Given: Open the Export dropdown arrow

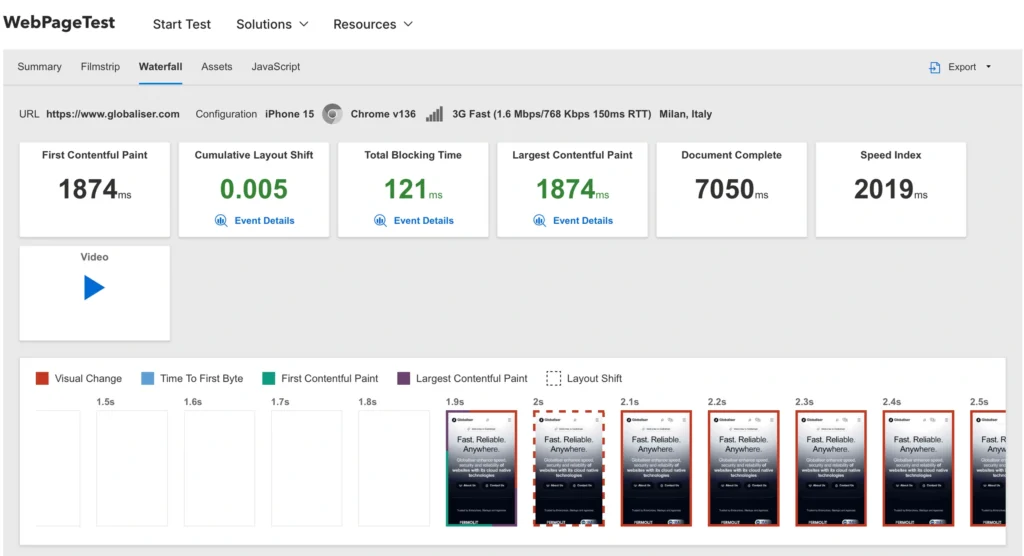Looking at the screenshot, I should click(988, 67).
